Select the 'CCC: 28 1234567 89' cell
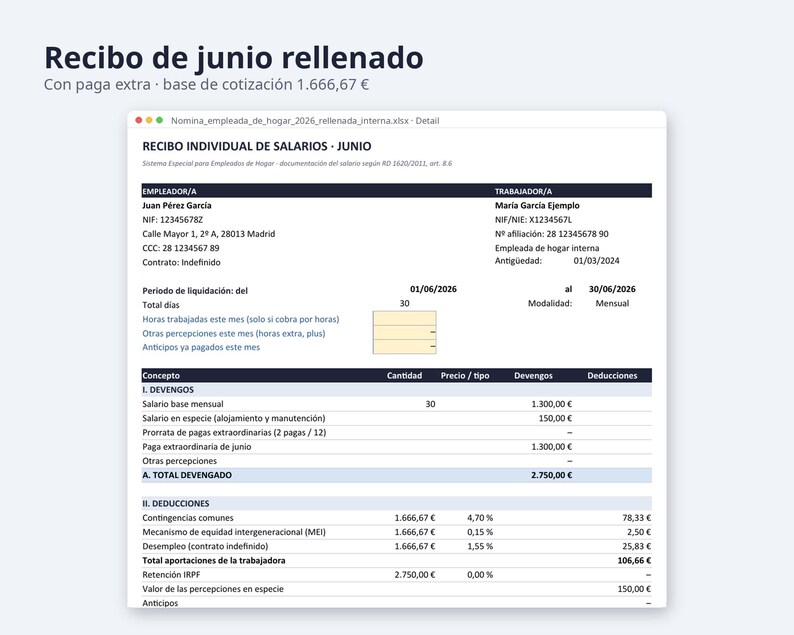 coord(181,248)
